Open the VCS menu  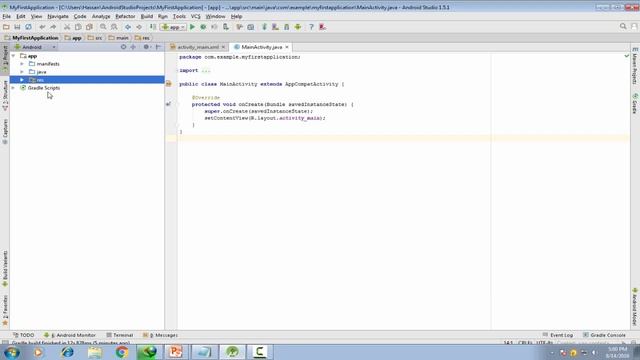[x=196, y=16]
